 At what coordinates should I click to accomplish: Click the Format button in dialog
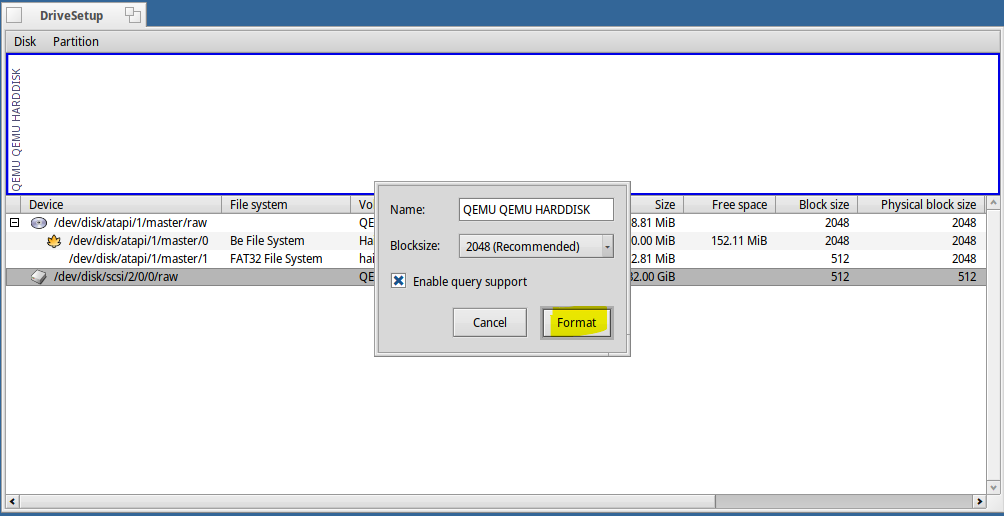(576, 323)
